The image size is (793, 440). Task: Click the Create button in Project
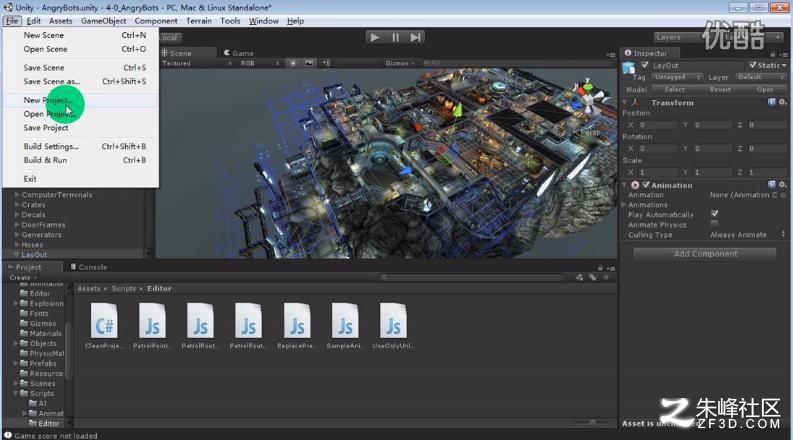(x=22, y=278)
